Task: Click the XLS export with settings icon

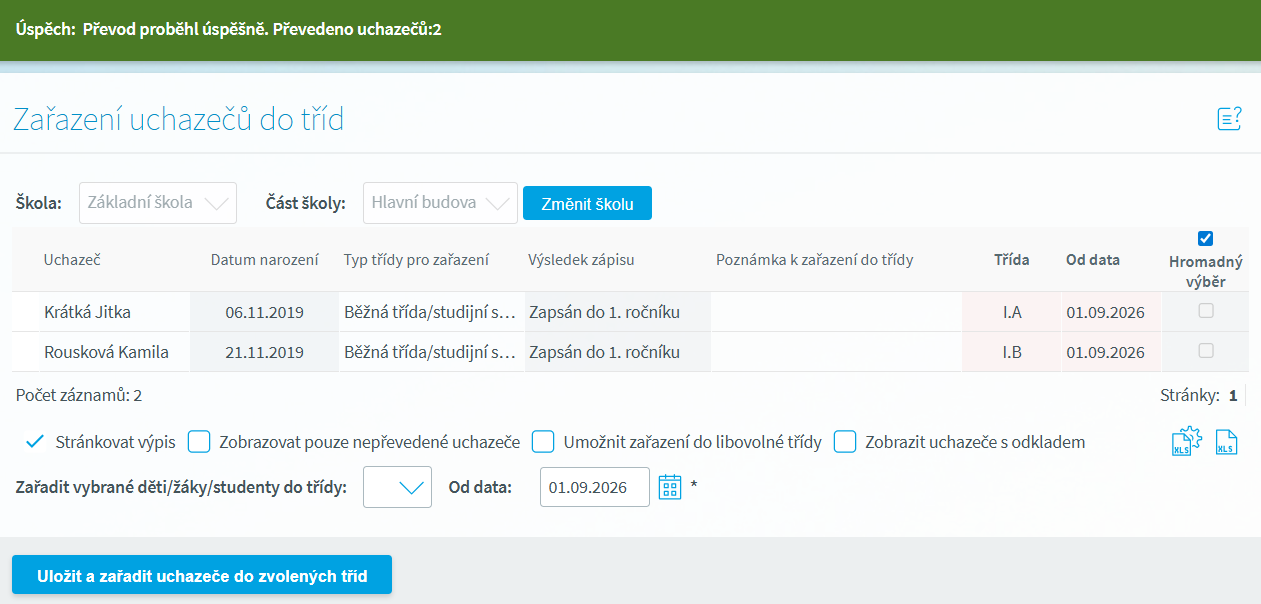Action: (x=1186, y=442)
